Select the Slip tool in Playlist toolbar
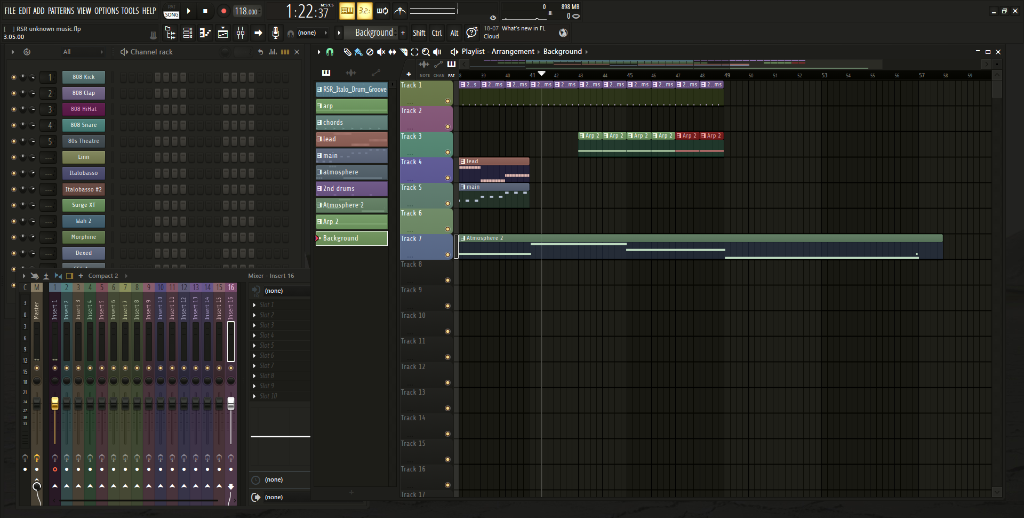Viewport: 1024px width, 518px height. (392, 52)
